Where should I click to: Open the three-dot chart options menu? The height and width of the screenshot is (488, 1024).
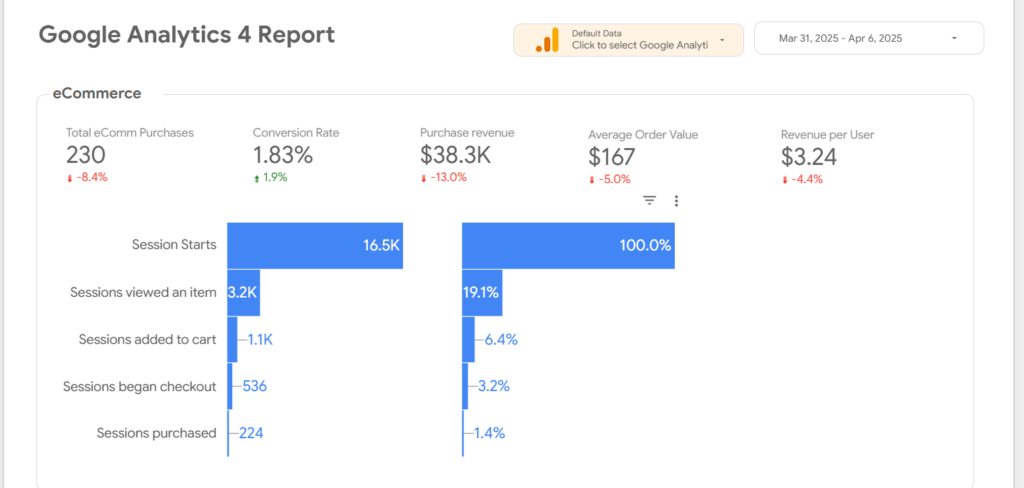tap(676, 201)
